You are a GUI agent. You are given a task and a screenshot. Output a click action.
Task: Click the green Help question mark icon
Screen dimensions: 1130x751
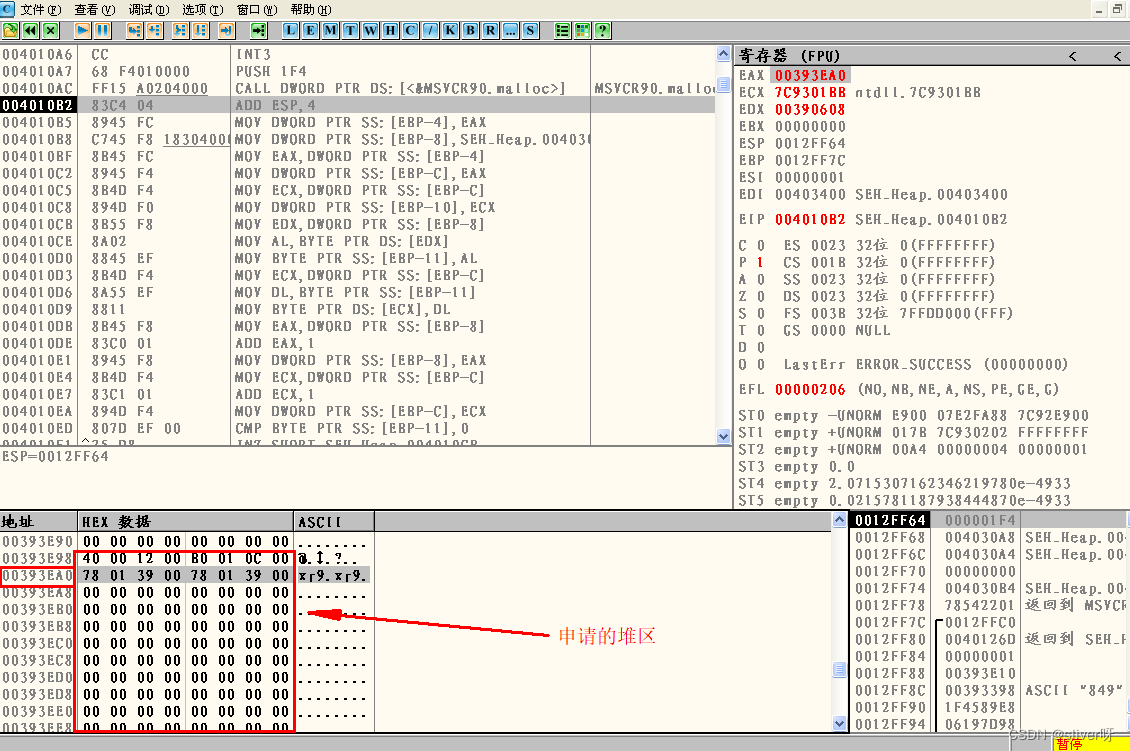(x=603, y=31)
